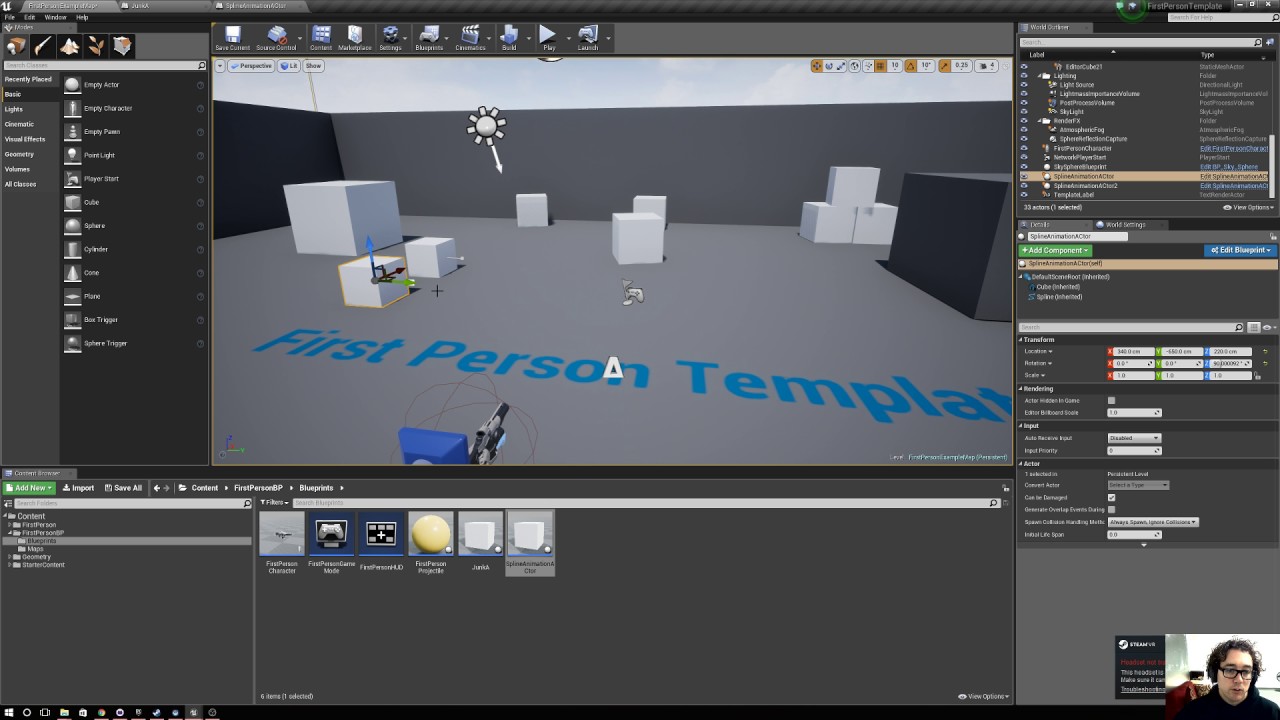Click the Import button in Content Browser

pos(78,488)
